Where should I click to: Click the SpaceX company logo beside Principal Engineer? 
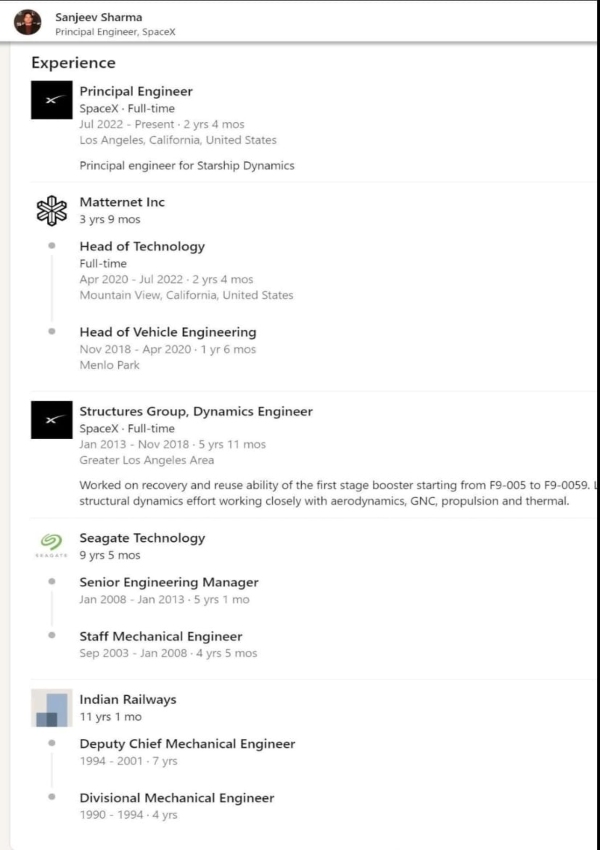(53, 103)
